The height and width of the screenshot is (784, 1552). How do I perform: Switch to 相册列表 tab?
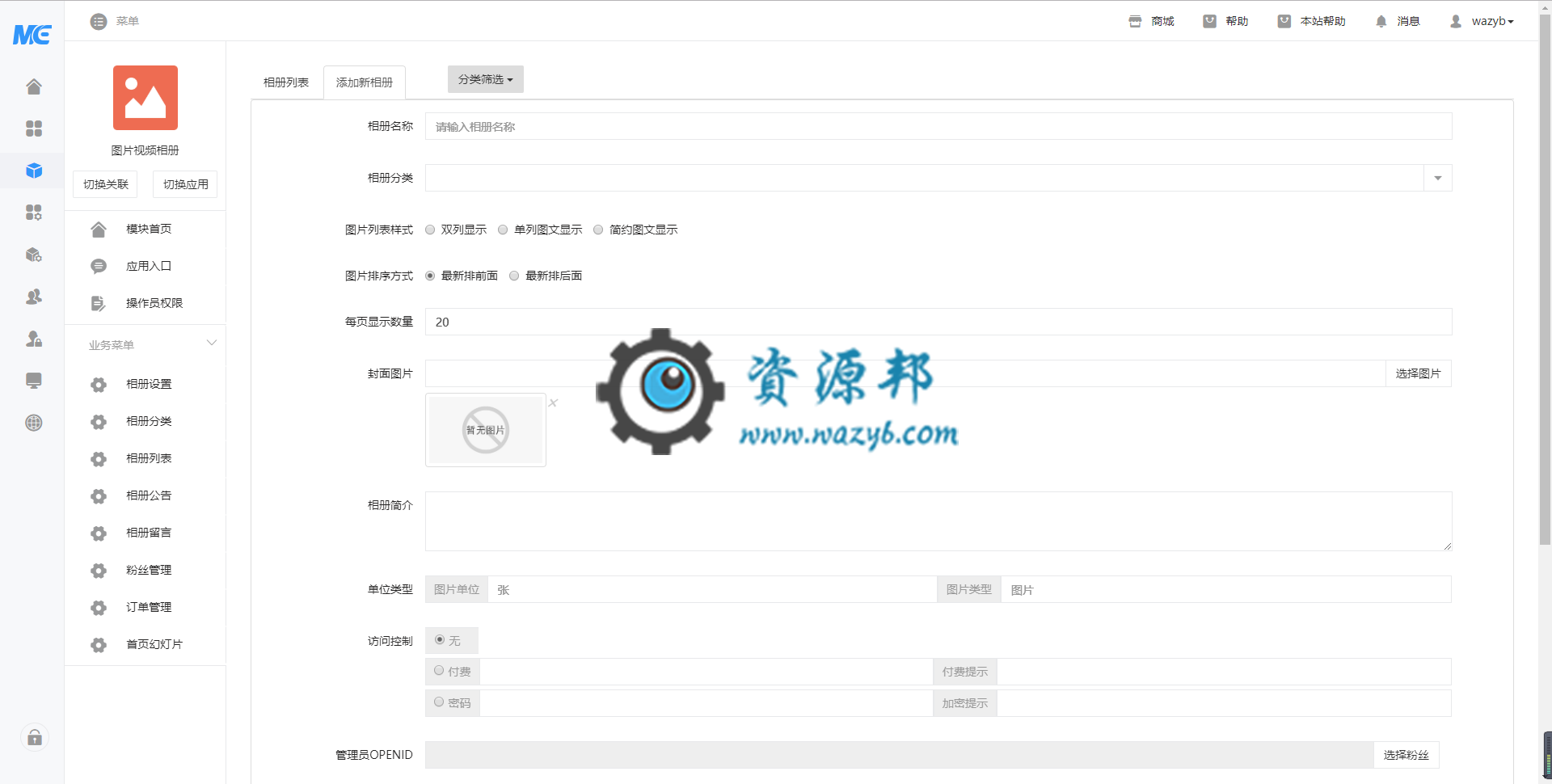point(286,82)
